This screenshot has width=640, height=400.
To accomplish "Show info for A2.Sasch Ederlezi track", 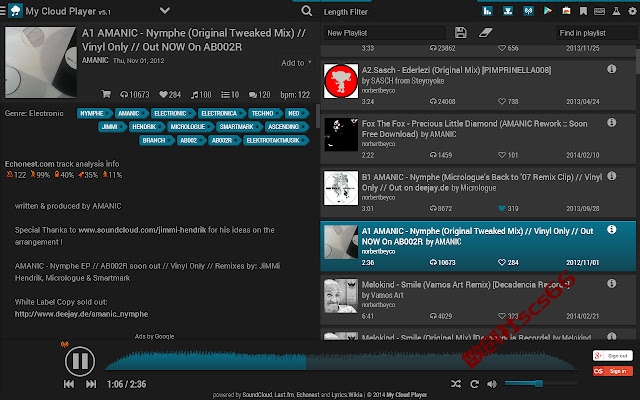I will tap(611, 69).
